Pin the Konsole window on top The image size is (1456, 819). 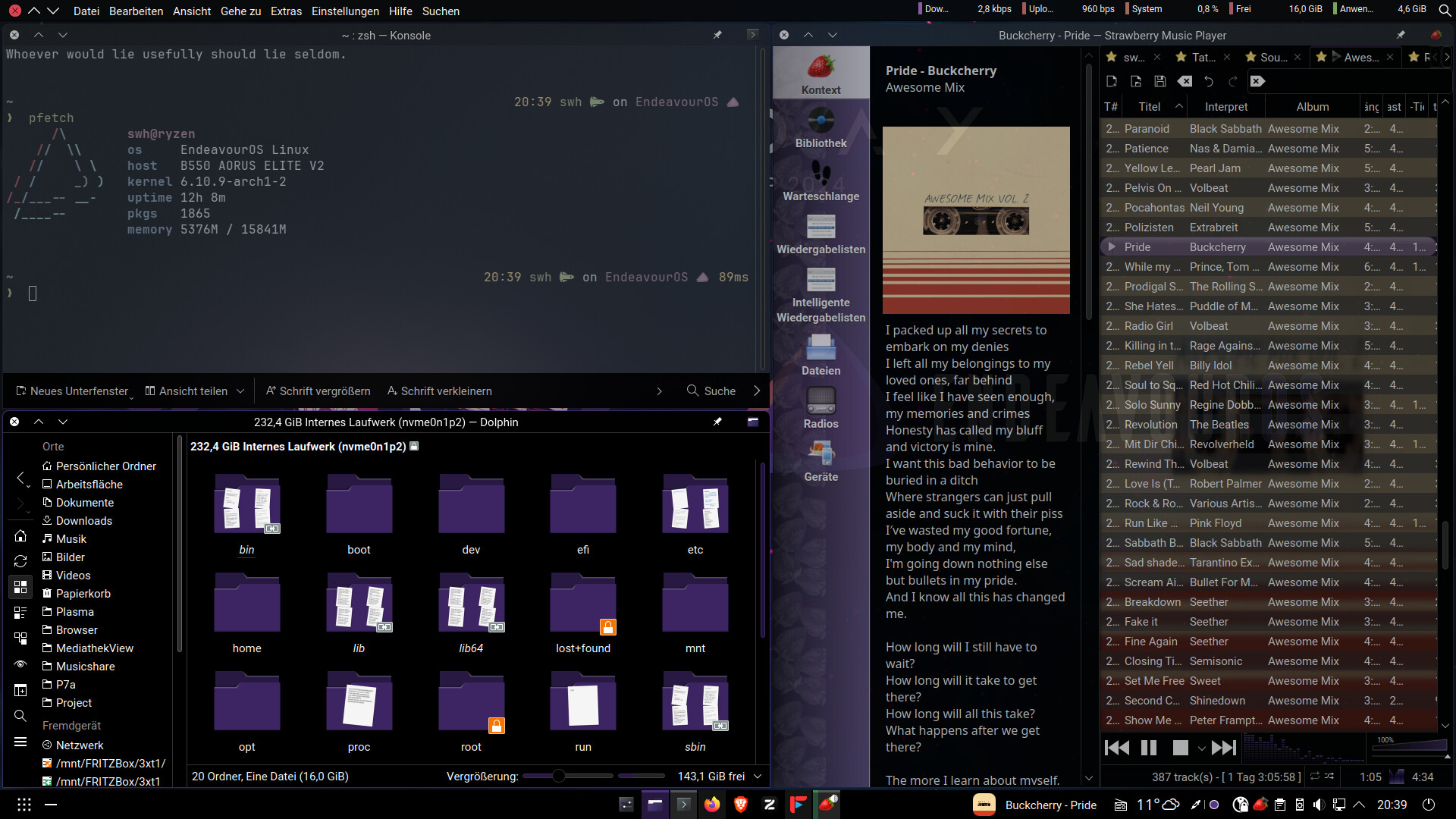pyautogui.click(x=717, y=35)
